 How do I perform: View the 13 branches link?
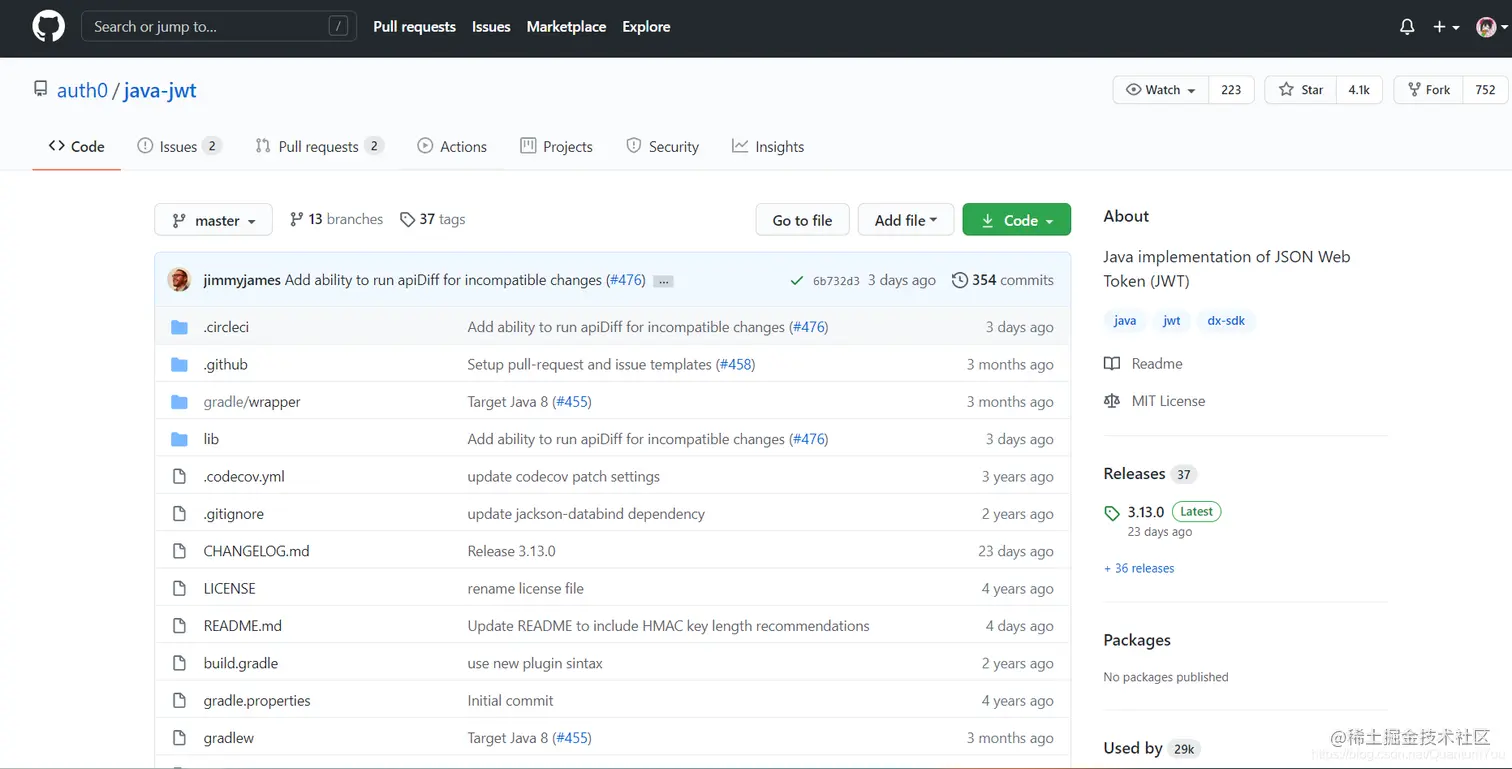coord(336,219)
